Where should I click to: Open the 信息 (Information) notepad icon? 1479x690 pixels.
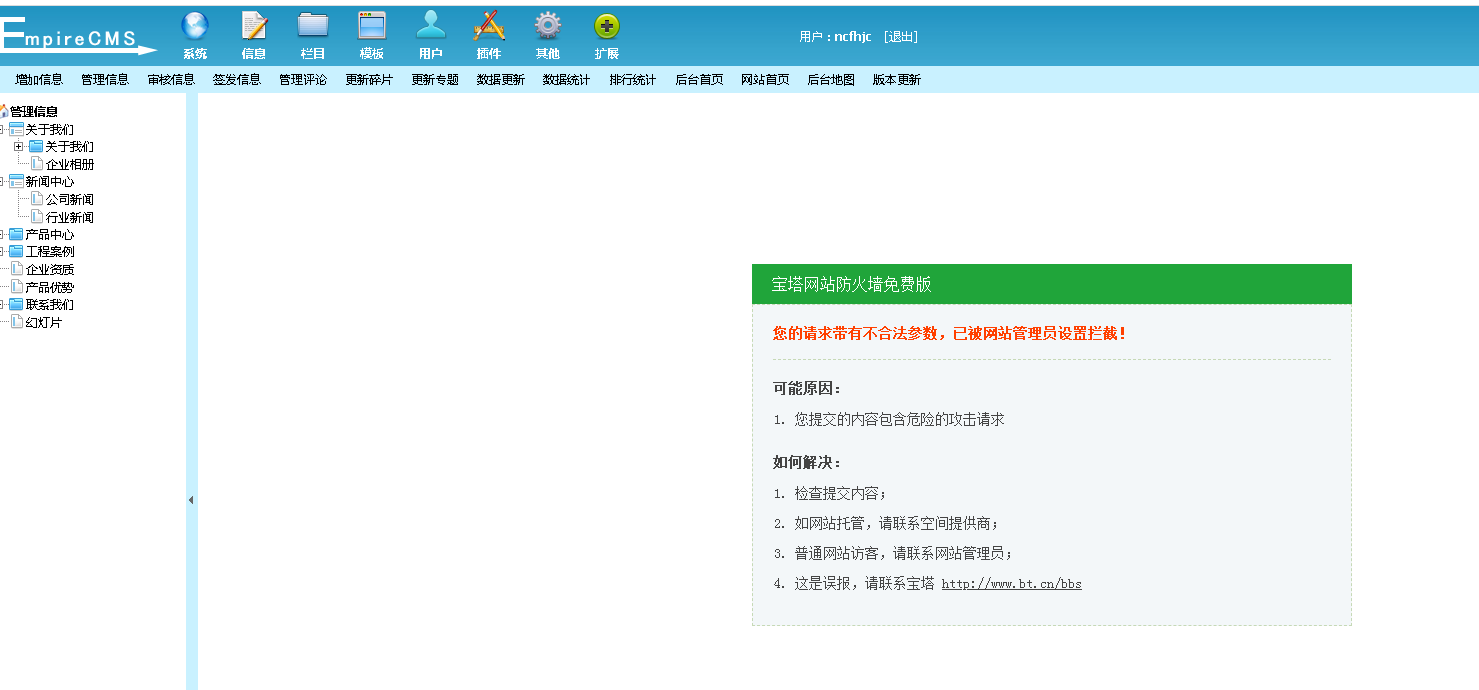(x=254, y=26)
